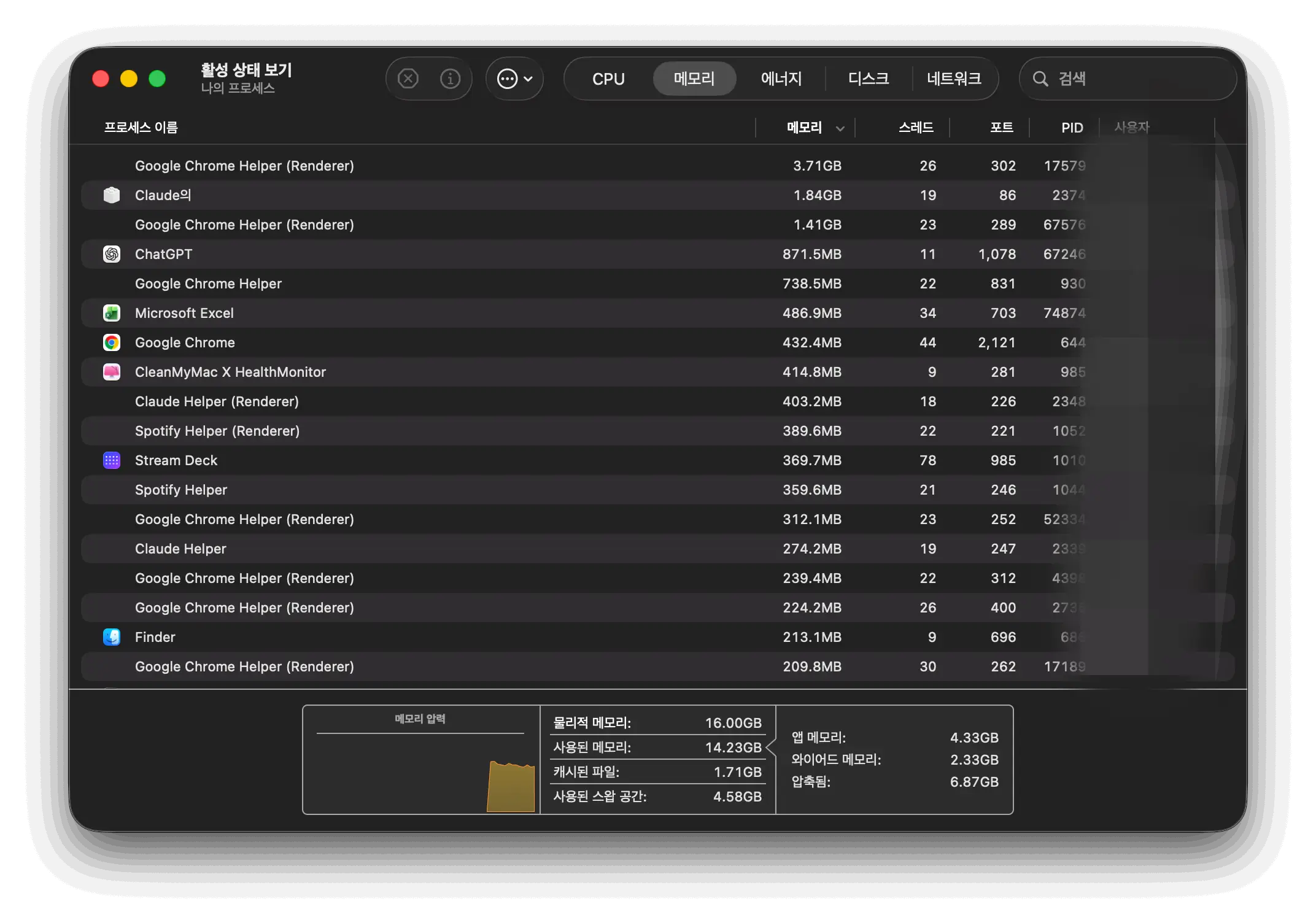Select the ChatGPT process row

click(657, 254)
